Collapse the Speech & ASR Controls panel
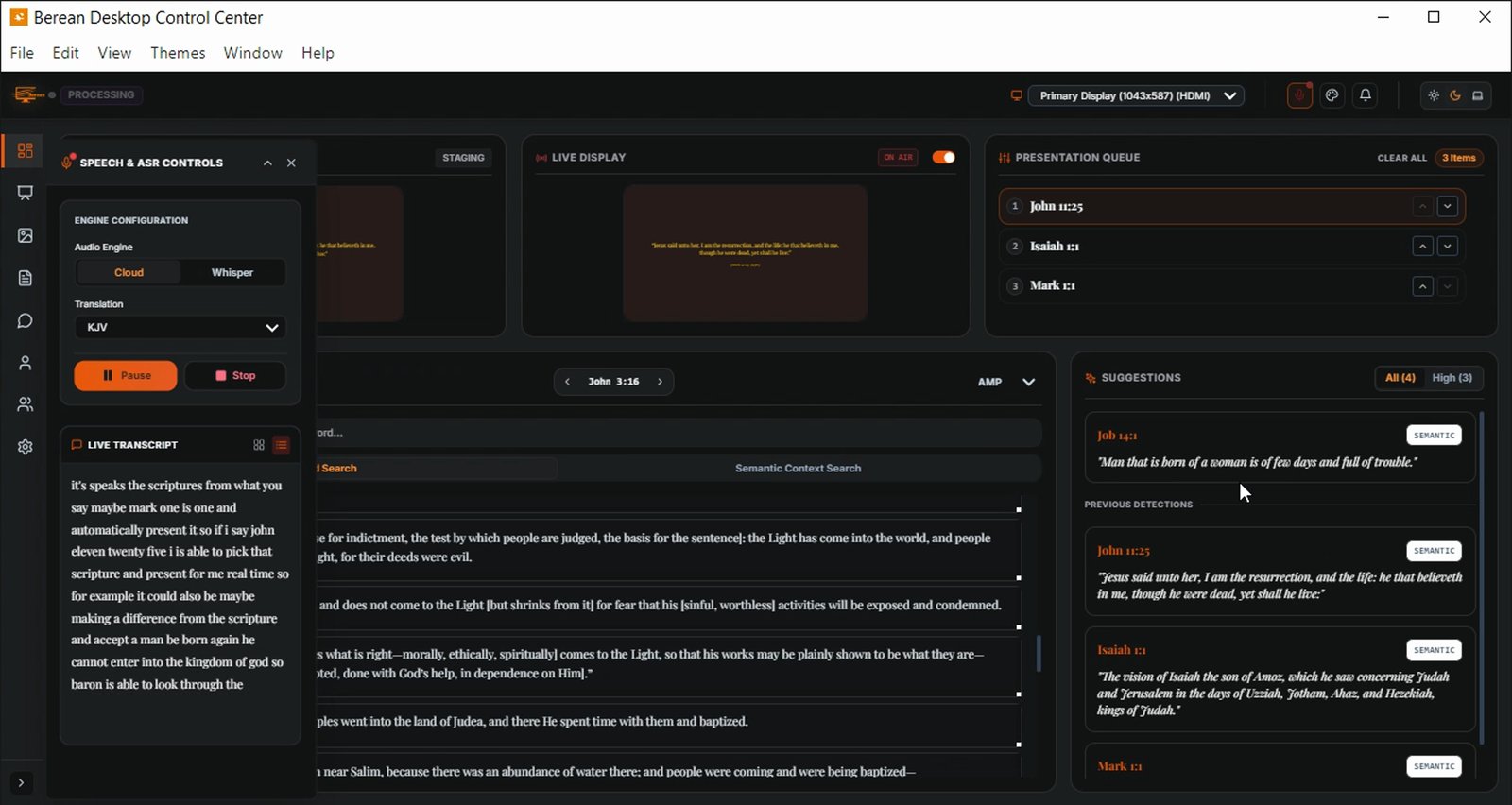Image resolution: width=1512 pixels, height=805 pixels. 267,163
